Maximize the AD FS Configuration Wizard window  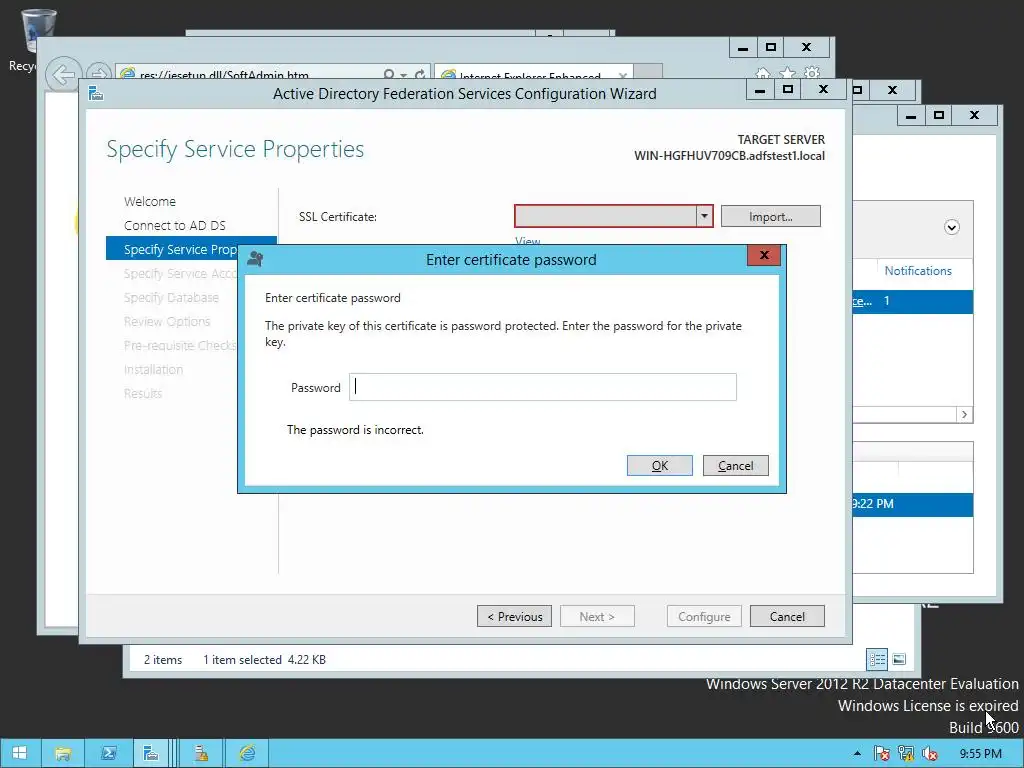[788, 90]
